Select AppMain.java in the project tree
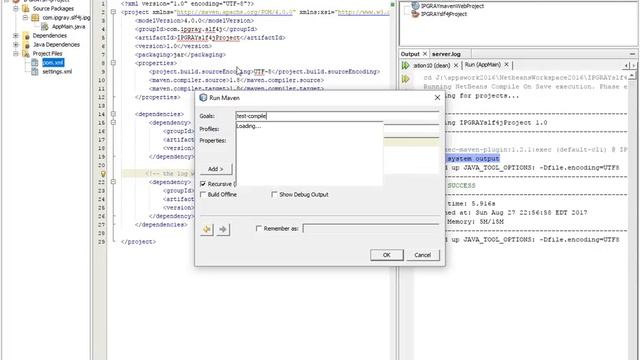 69,27
